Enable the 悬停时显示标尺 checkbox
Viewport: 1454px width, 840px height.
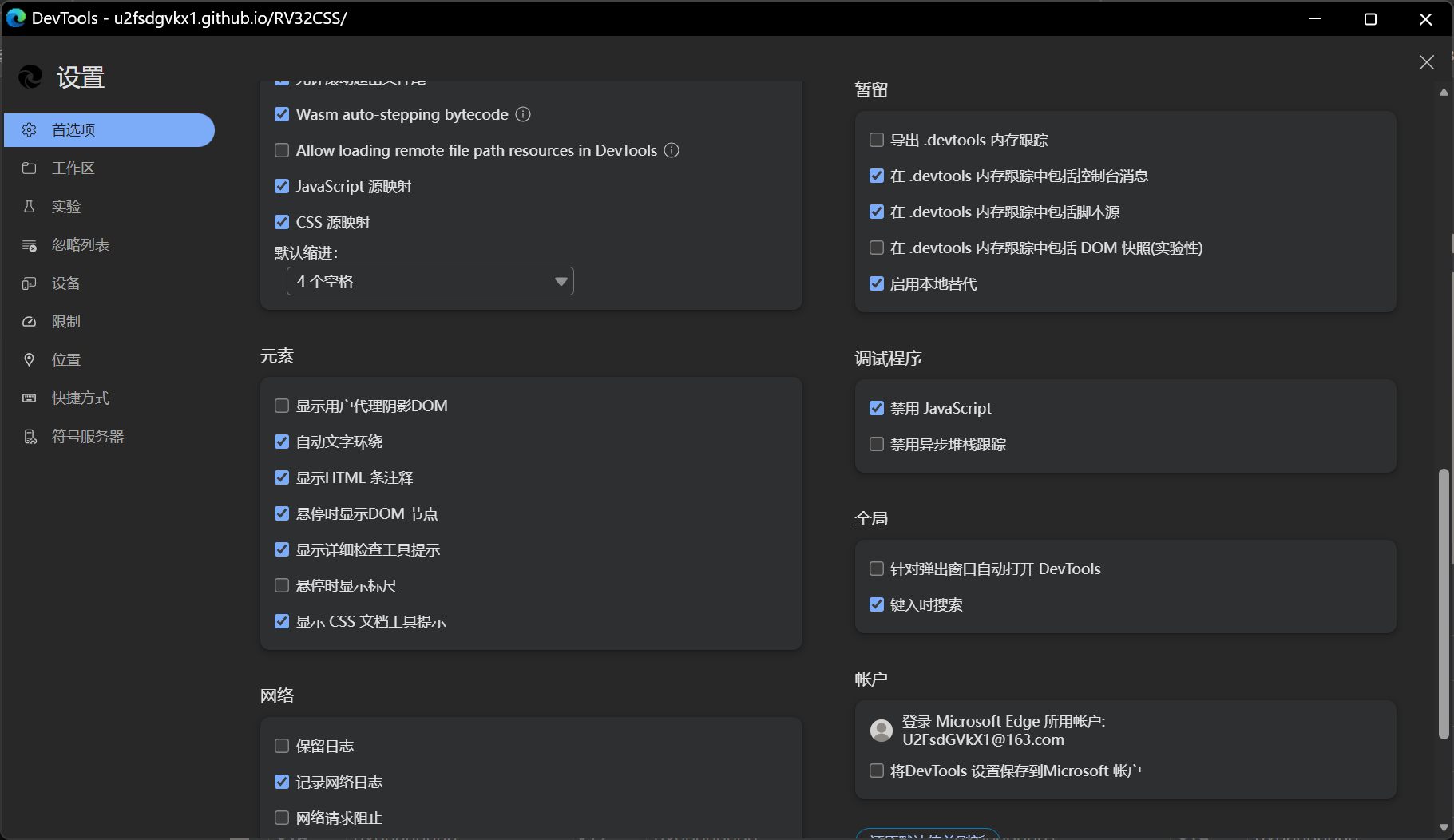[282, 585]
